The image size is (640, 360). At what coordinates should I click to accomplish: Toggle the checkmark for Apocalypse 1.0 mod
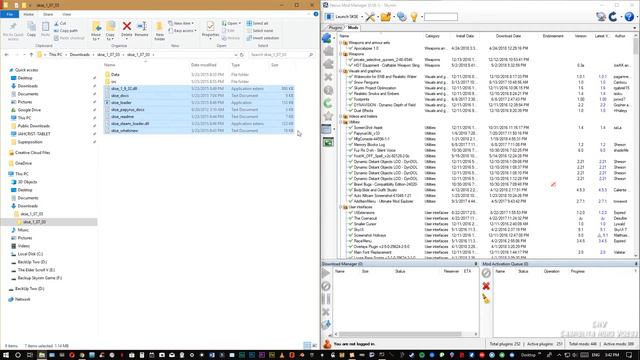(x=350, y=48)
